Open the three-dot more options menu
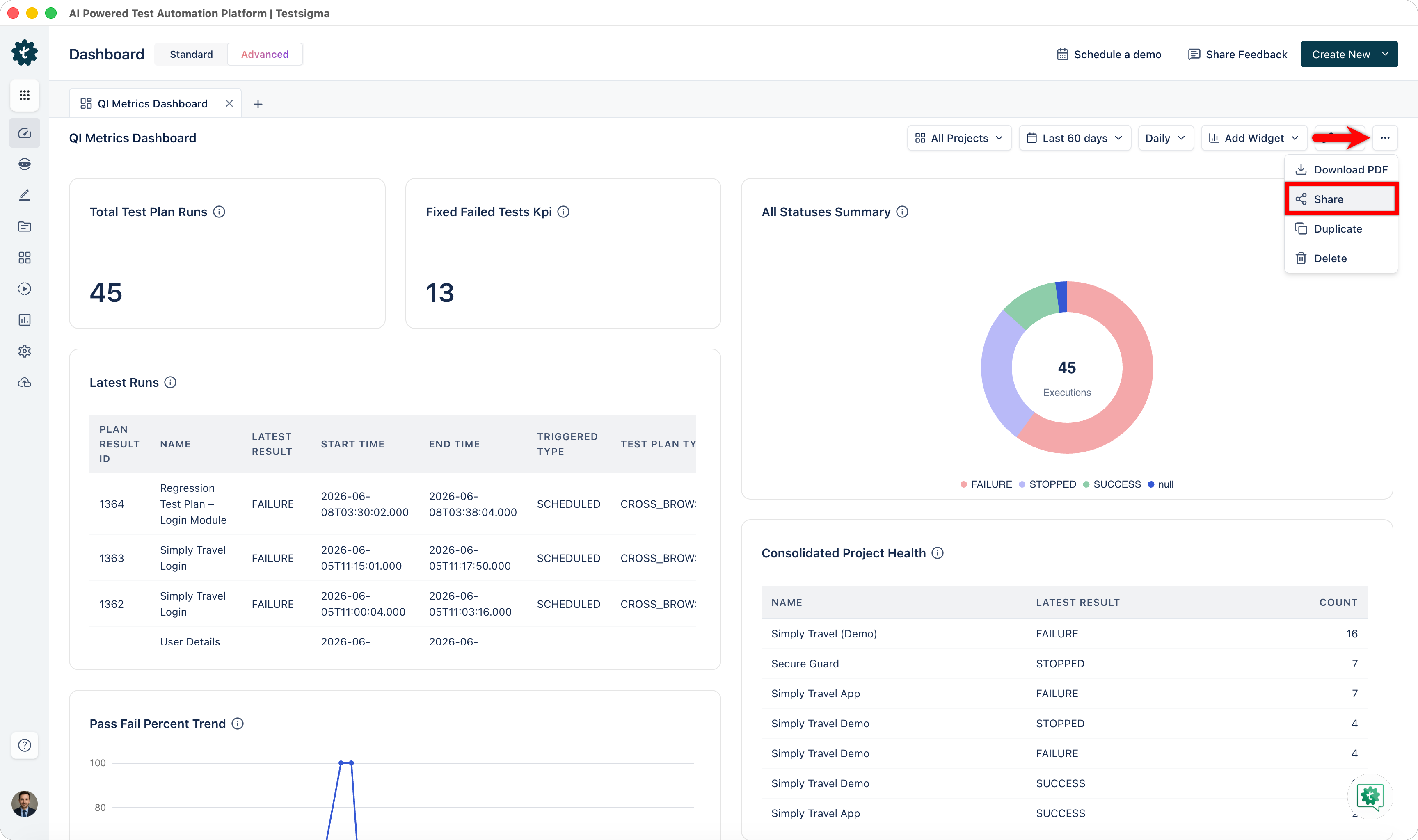This screenshot has height=840, width=1418. tap(1385, 138)
